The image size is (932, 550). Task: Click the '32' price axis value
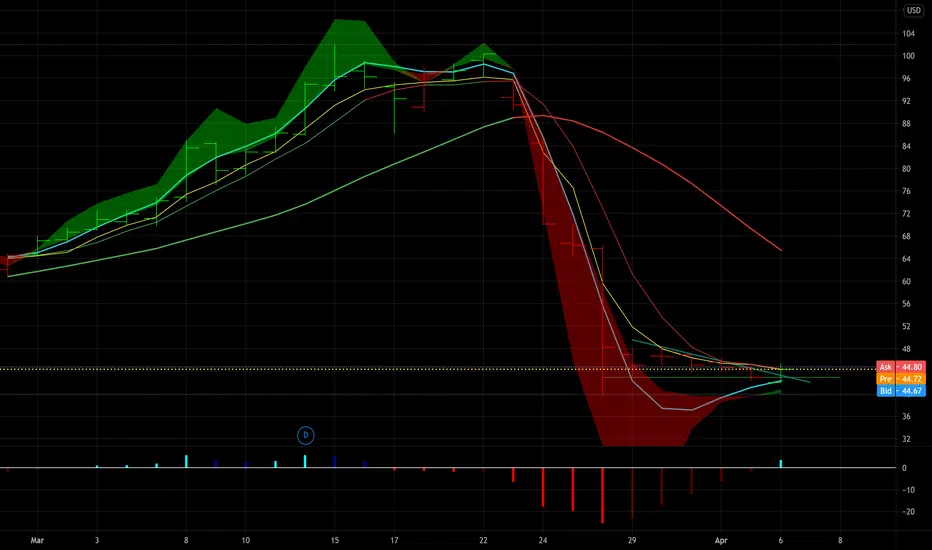pyautogui.click(x=906, y=439)
